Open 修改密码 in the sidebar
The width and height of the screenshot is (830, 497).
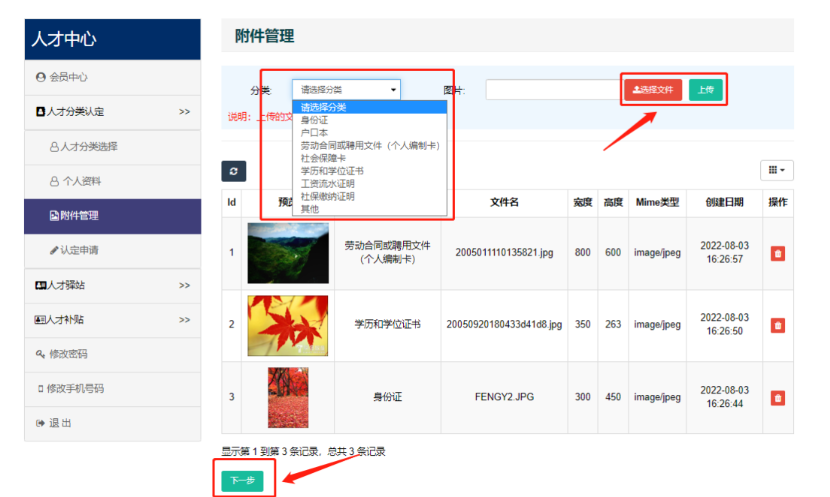[112, 354]
